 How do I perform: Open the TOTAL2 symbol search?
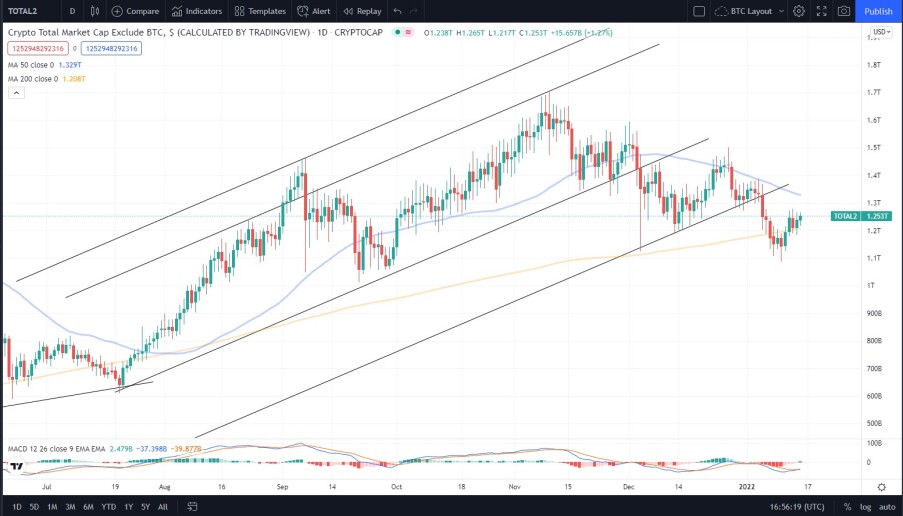(23, 11)
